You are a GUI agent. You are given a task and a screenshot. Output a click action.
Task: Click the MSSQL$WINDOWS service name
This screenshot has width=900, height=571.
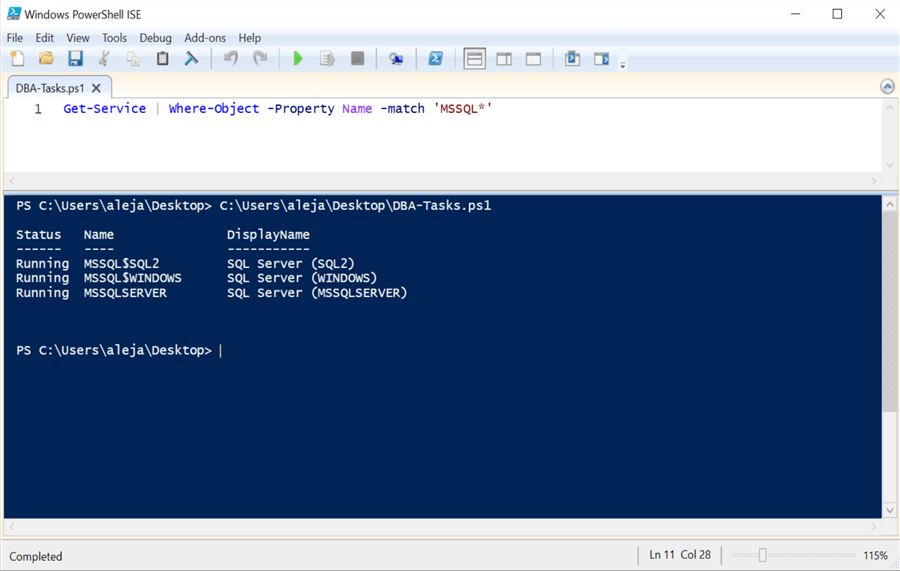(133, 278)
